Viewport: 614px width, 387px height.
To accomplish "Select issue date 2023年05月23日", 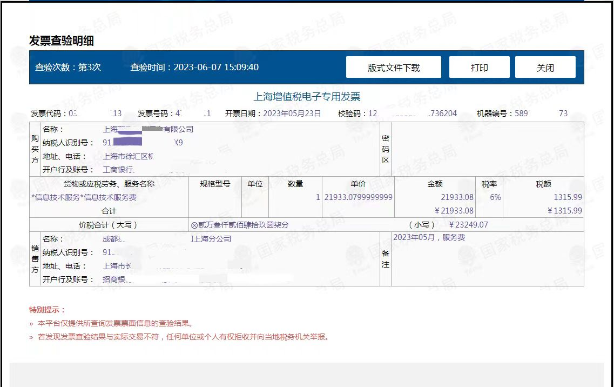I will pyautogui.click(x=292, y=113).
